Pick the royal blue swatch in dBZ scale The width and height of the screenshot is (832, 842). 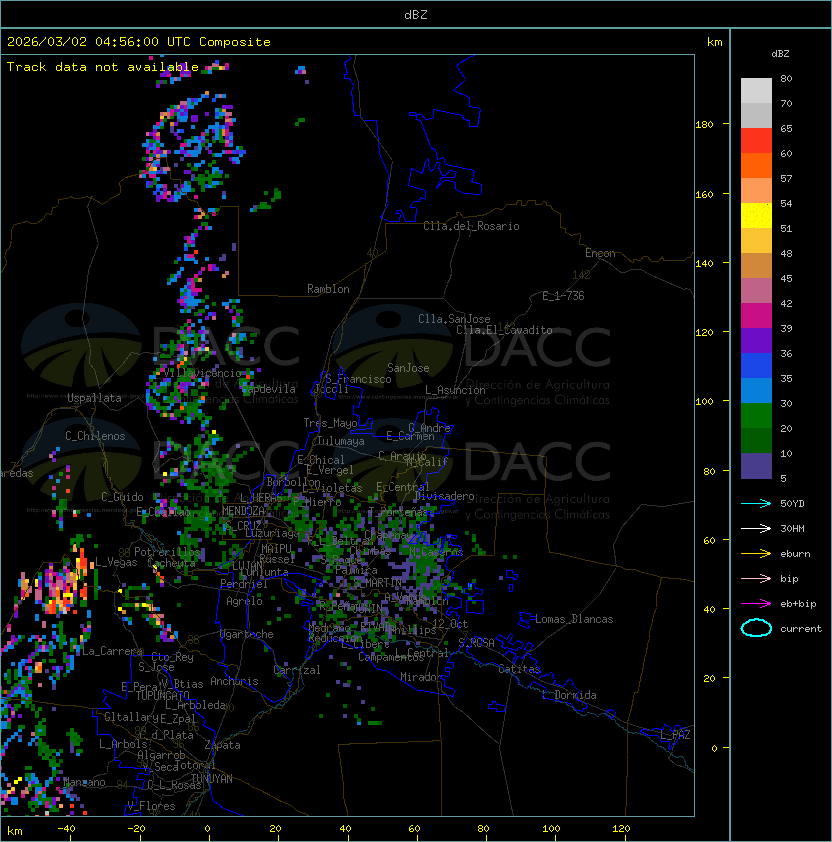[756, 366]
